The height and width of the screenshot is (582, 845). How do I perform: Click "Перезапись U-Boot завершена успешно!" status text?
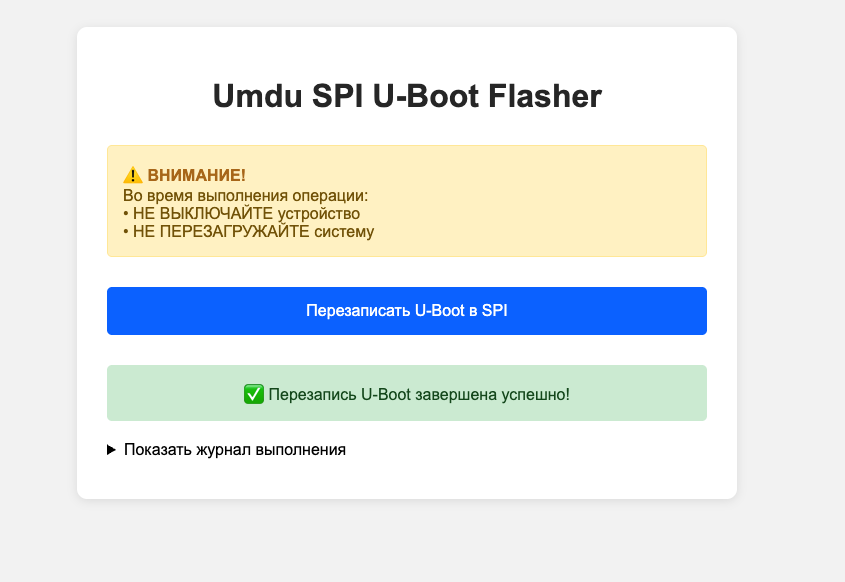[x=419, y=394]
